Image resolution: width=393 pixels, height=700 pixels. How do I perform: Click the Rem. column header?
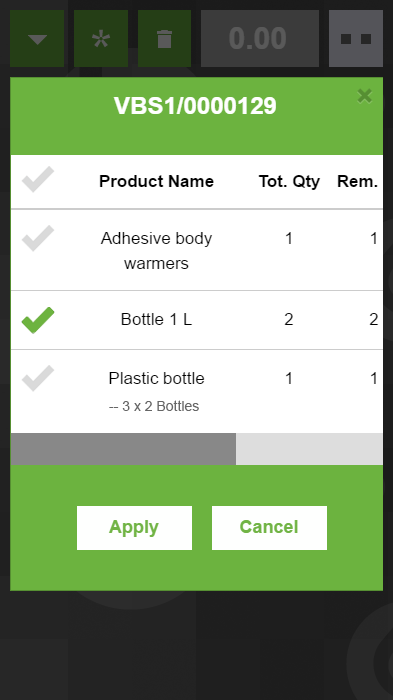point(357,181)
